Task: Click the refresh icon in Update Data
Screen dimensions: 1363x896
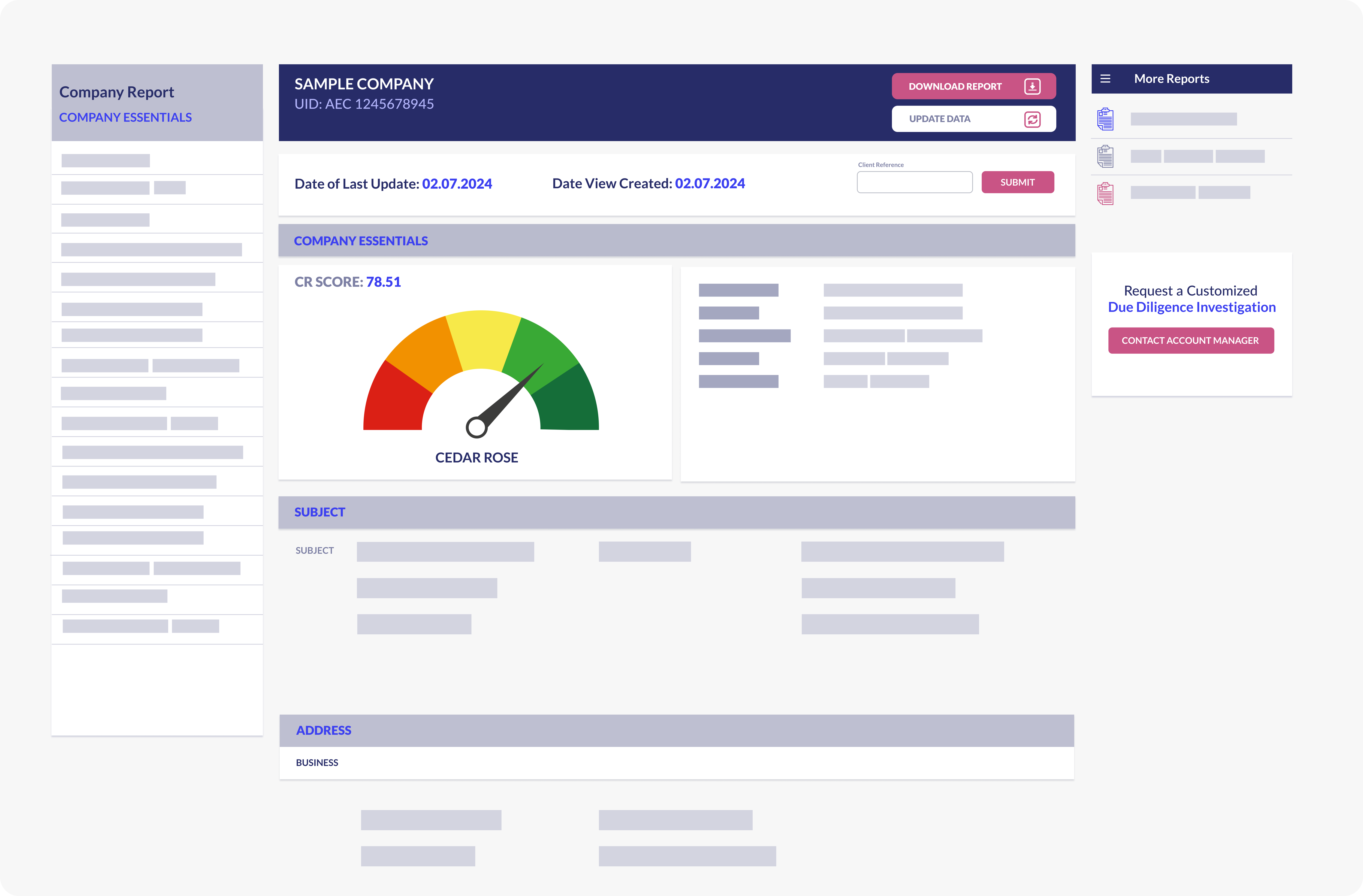Action: coord(1032,119)
